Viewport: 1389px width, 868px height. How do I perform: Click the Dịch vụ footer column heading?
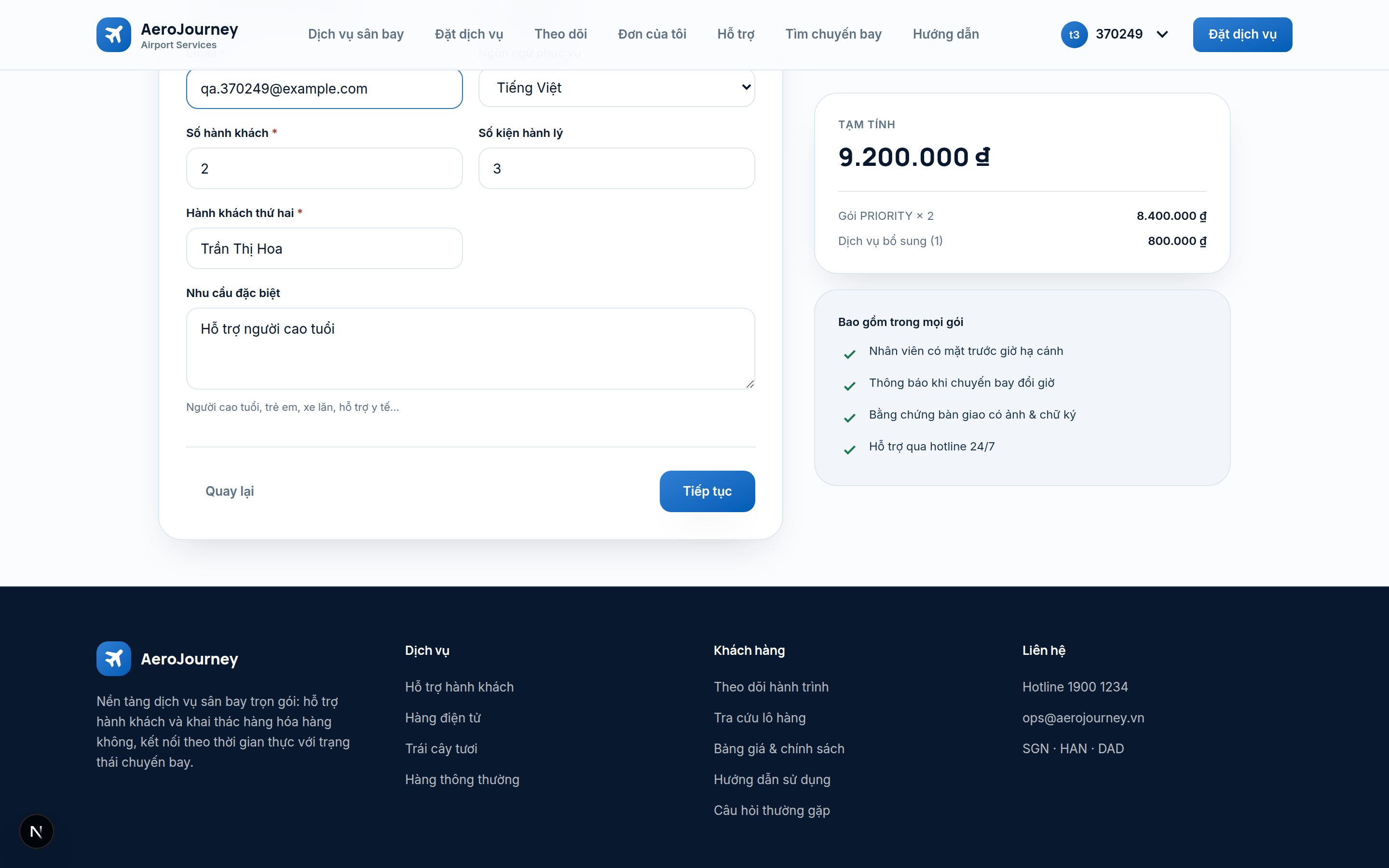(427, 651)
